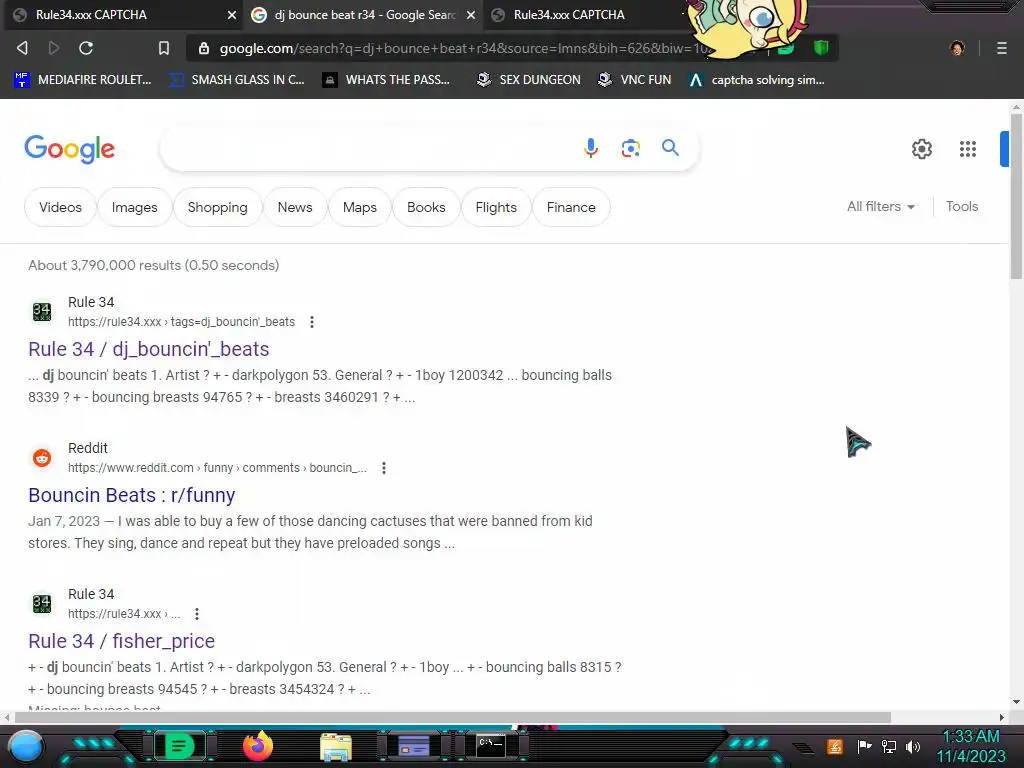Go to the Google logo homepage
Viewport: 1024px width, 768px height.
(70, 149)
